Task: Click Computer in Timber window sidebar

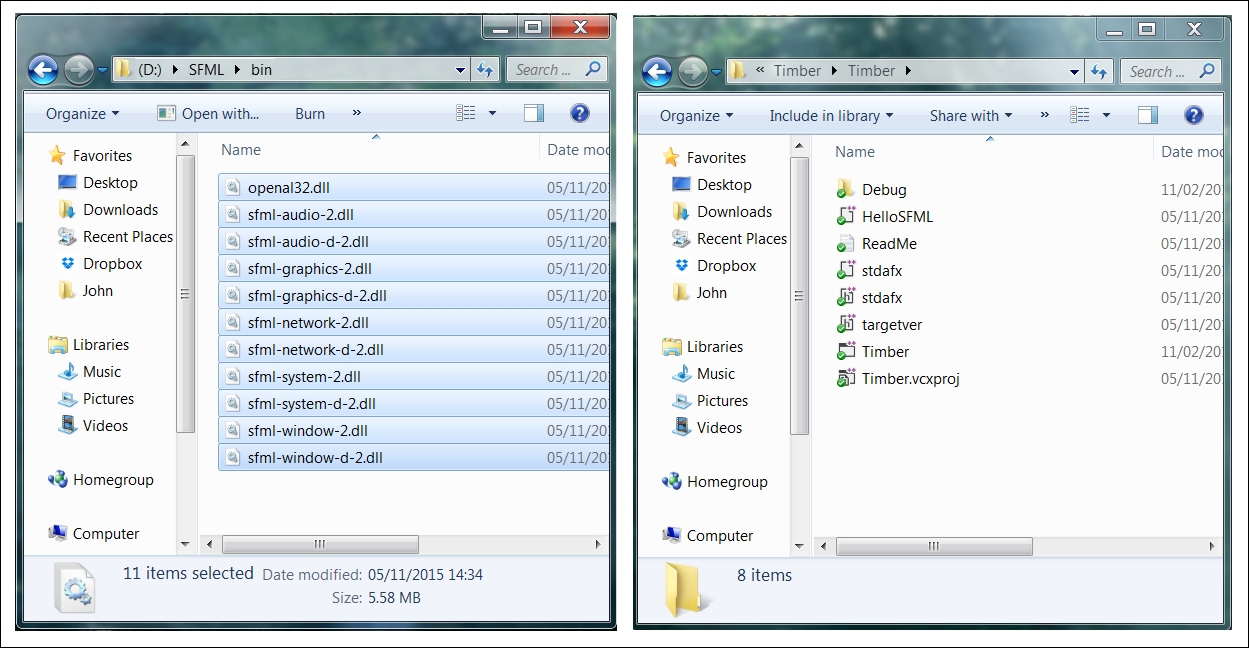Action: point(707,535)
